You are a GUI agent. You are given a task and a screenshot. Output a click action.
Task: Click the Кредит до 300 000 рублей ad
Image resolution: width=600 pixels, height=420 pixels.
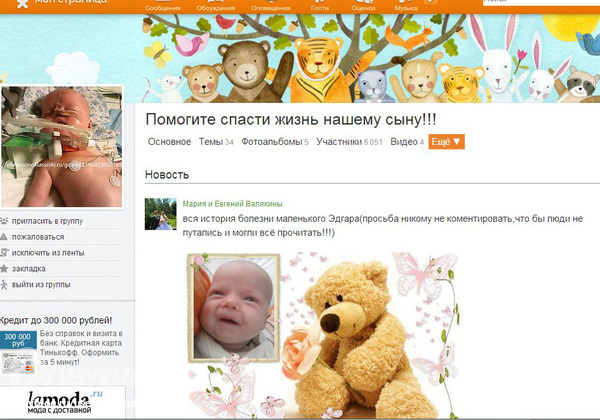(x=56, y=320)
